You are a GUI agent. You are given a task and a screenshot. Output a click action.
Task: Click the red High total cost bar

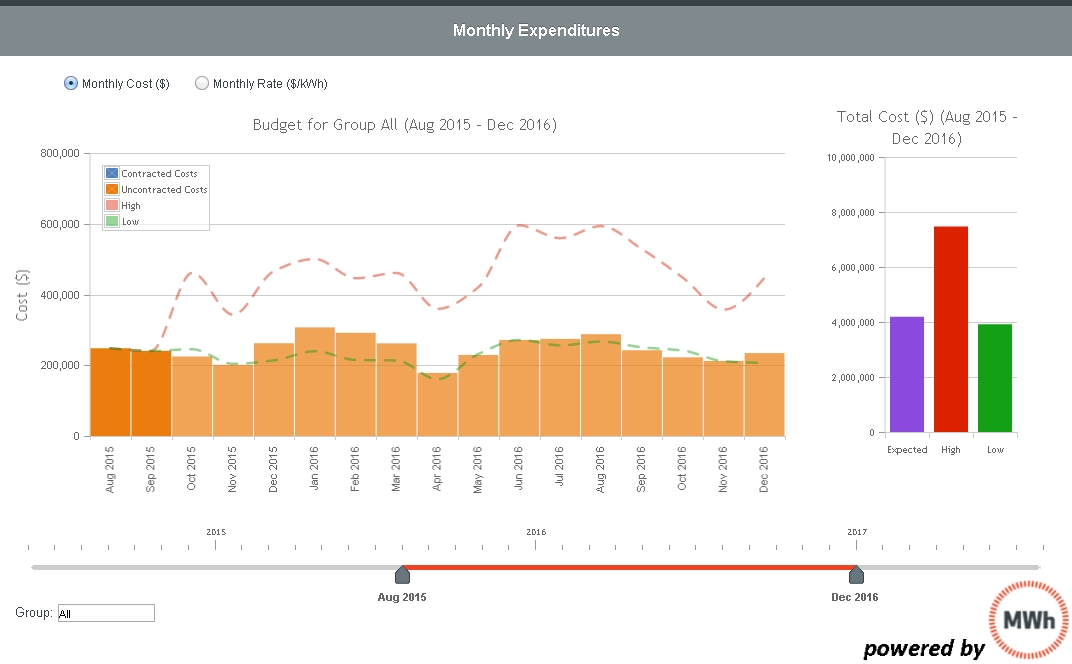pos(950,330)
